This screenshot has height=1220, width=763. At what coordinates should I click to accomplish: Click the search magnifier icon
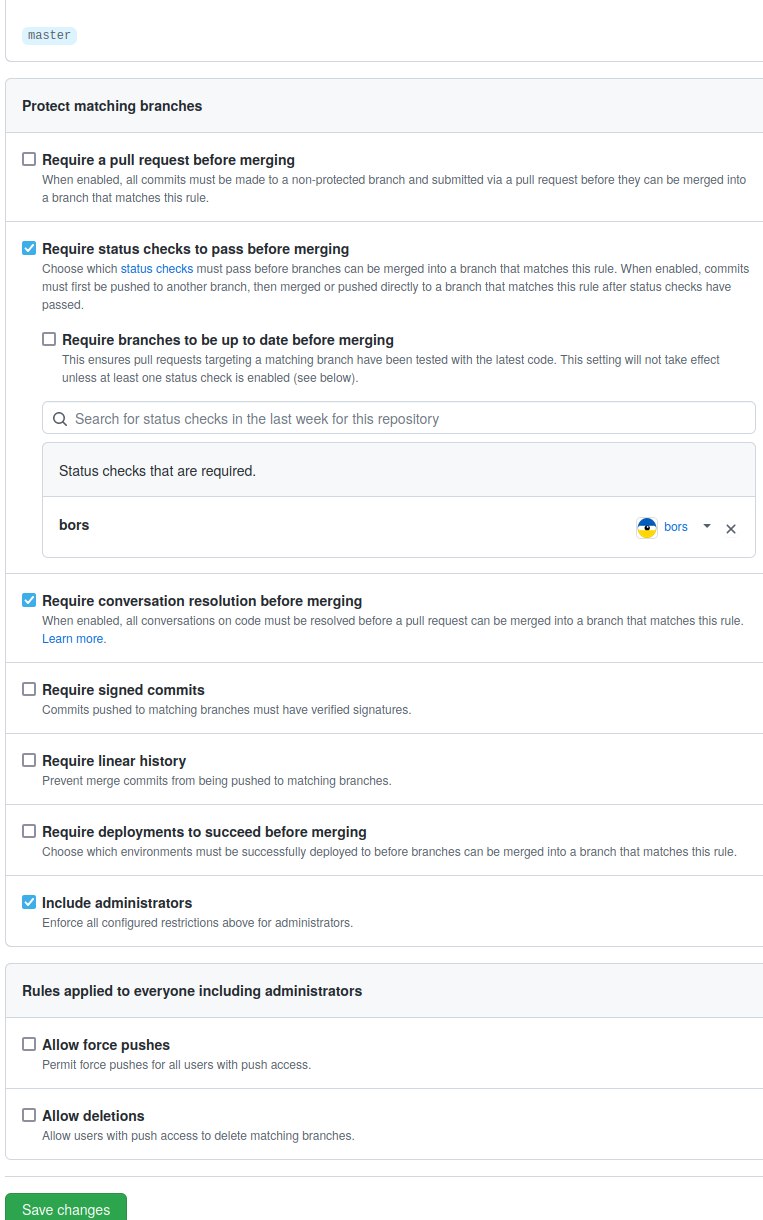60,419
